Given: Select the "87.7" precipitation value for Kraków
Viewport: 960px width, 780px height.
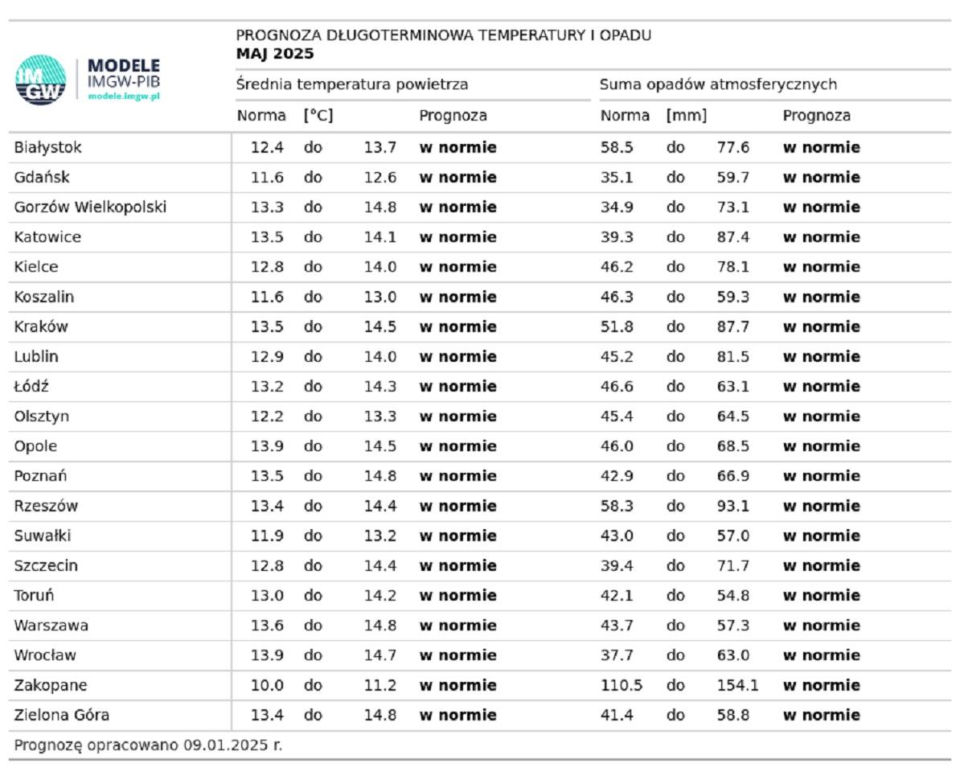Looking at the screenshot, I should 733,327.
